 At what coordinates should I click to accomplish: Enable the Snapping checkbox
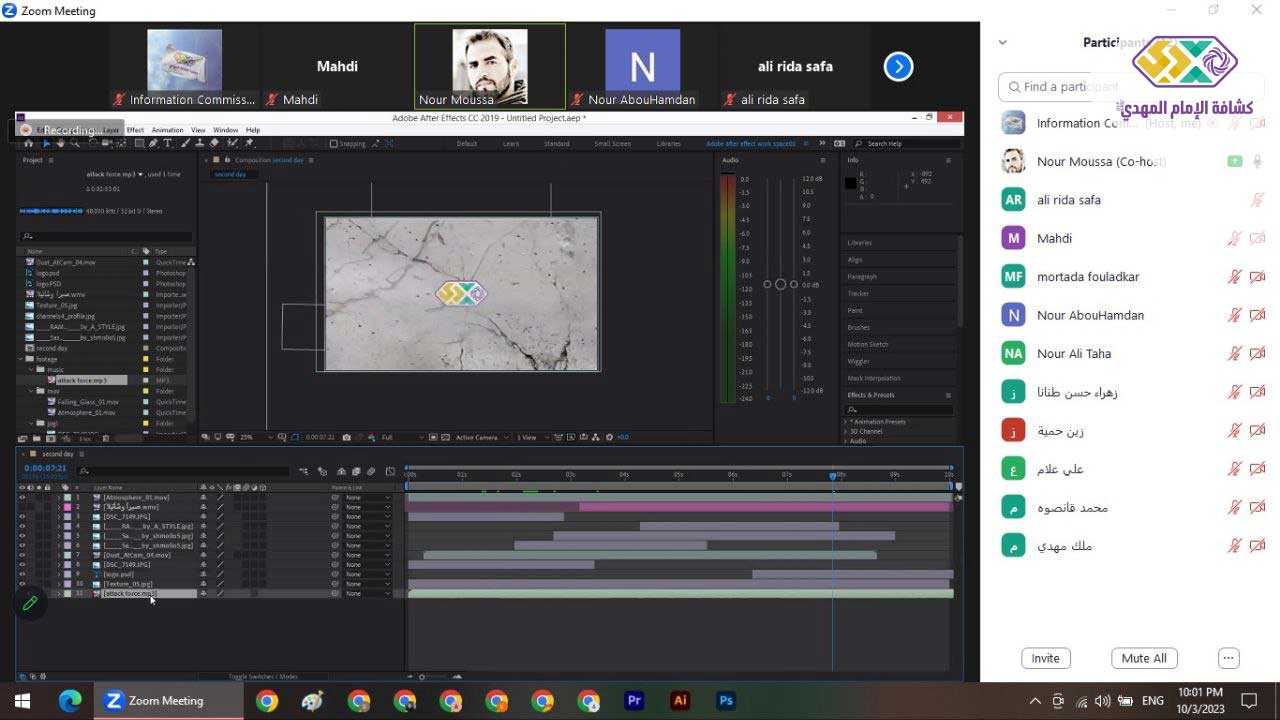click(334, 144)
